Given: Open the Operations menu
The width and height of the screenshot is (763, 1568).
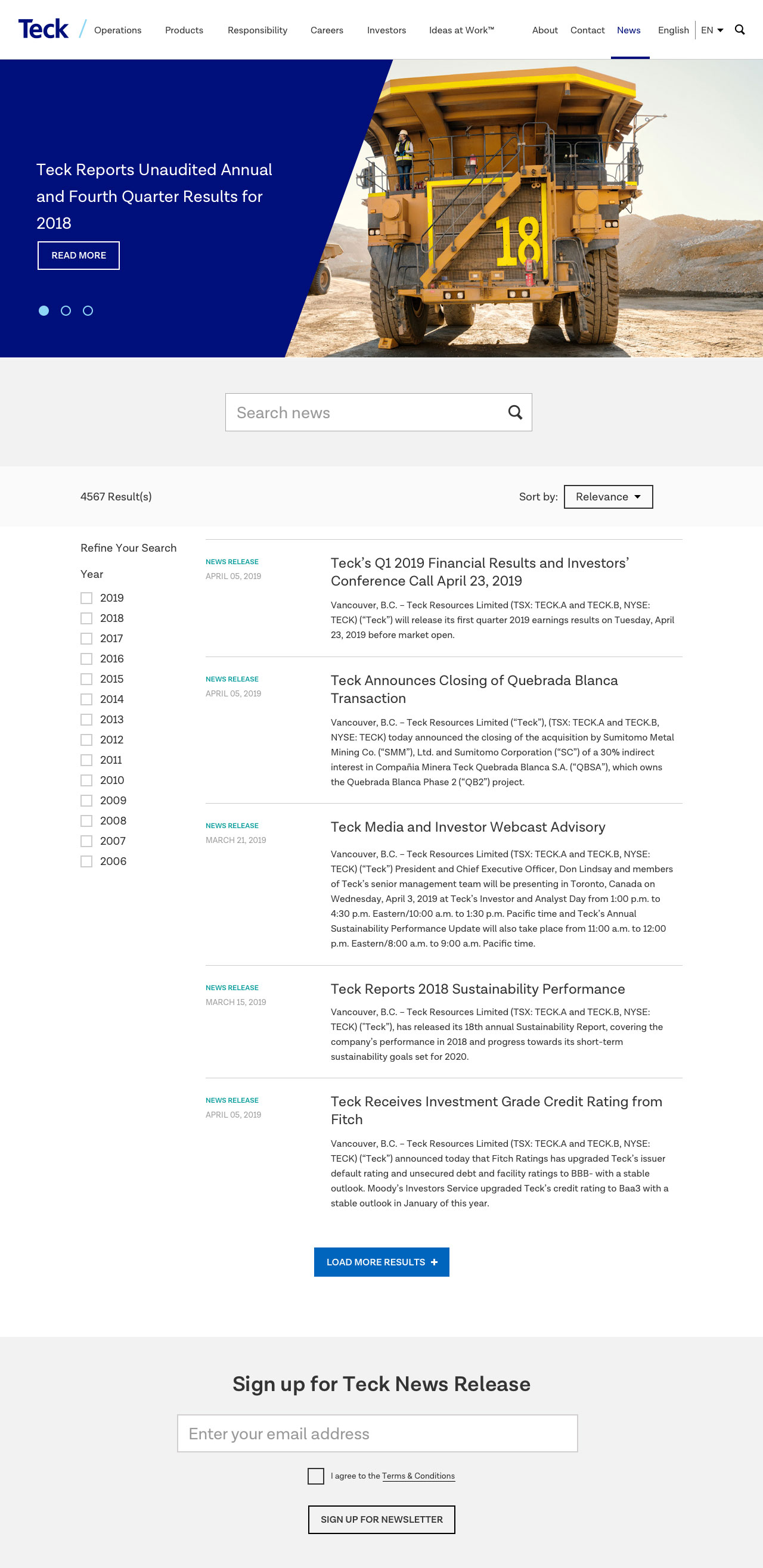Looking at the screenshot, I should click(117, 30).
